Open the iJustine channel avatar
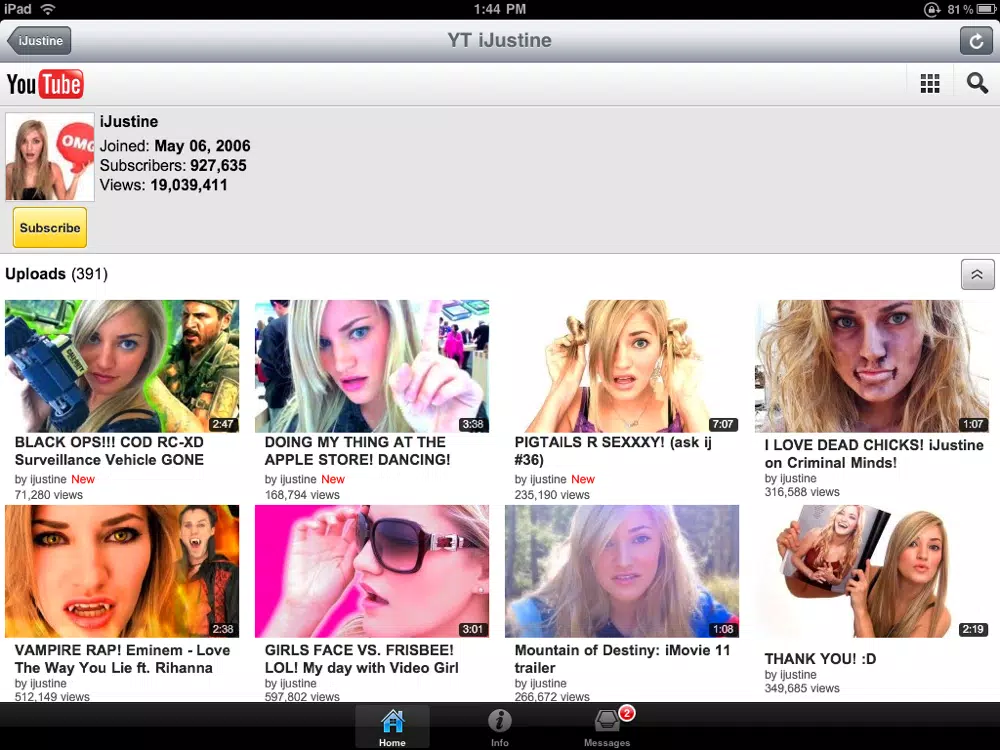The width and height of the screenshot is (1000, 750). click(x=50, y=157)
